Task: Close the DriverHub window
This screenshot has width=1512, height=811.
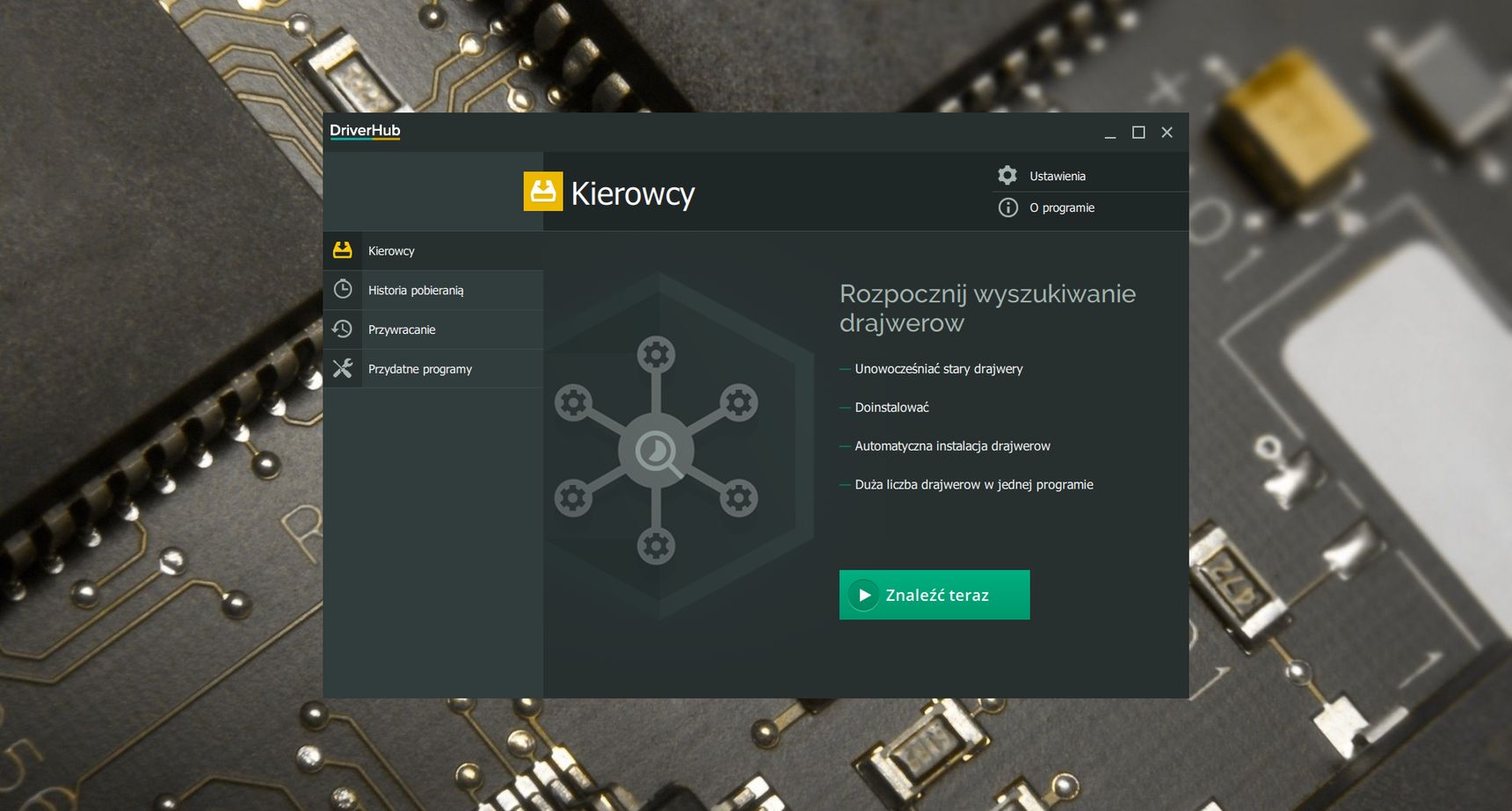Action: [x=1167, y=133]
